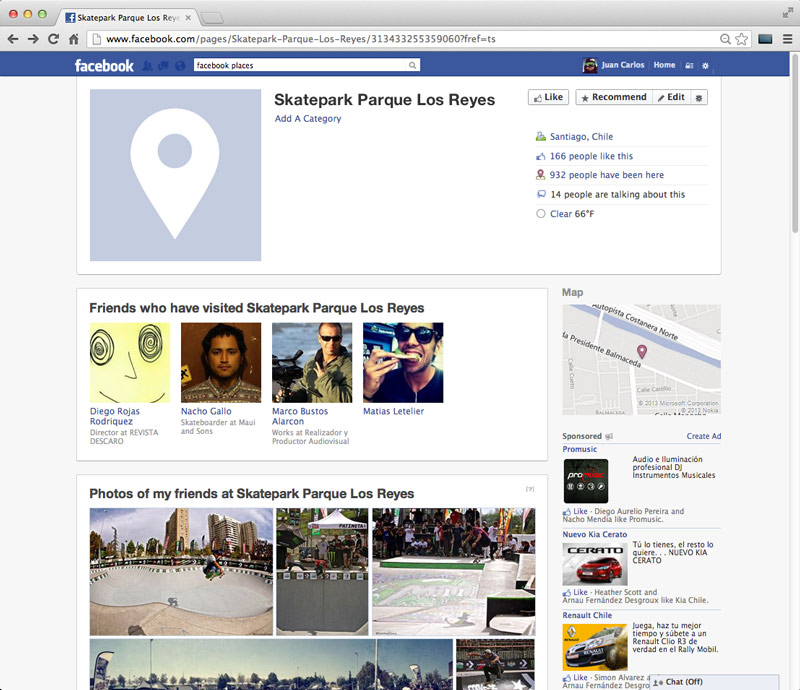
Task: Open a new browser tab
Action: 212,18
